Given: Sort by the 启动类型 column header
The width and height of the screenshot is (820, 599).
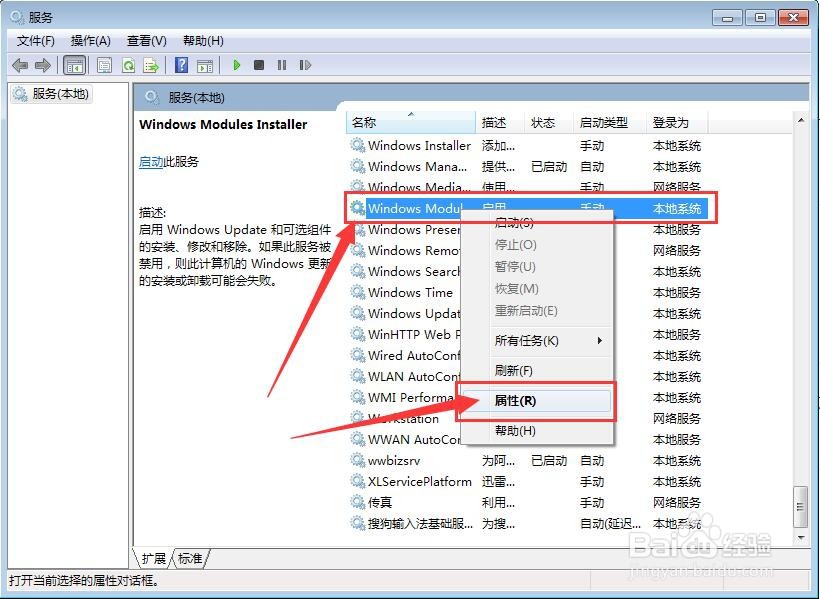Looking at the screenshot, I should 610,122.
